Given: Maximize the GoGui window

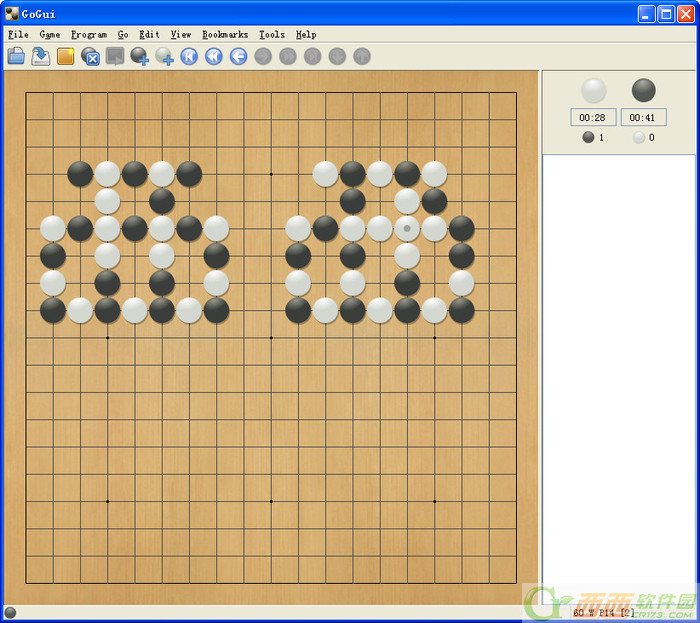Looking at the screenshot, I should 666,14.
